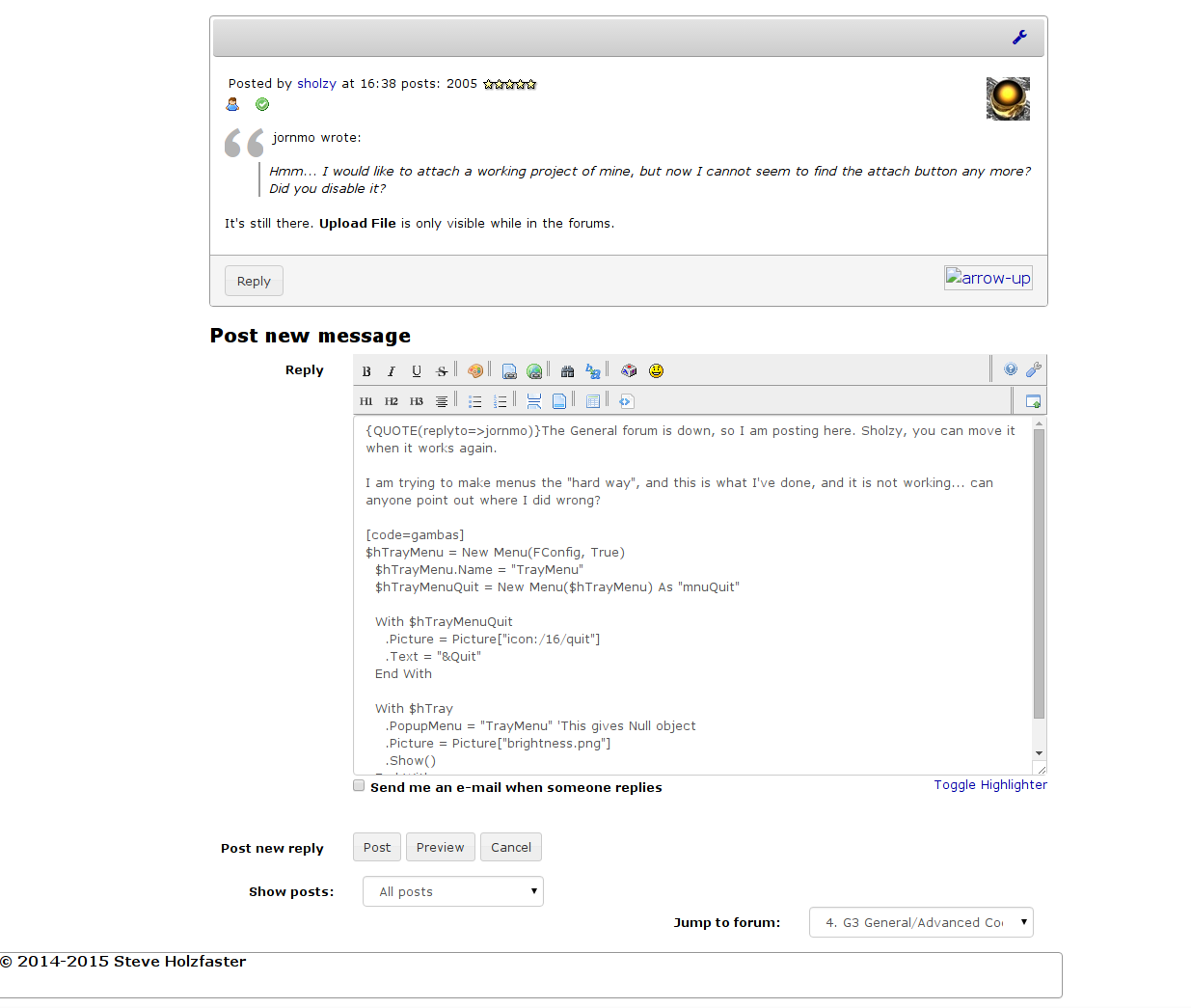Center align the selected text

click(x=442, y=401)
